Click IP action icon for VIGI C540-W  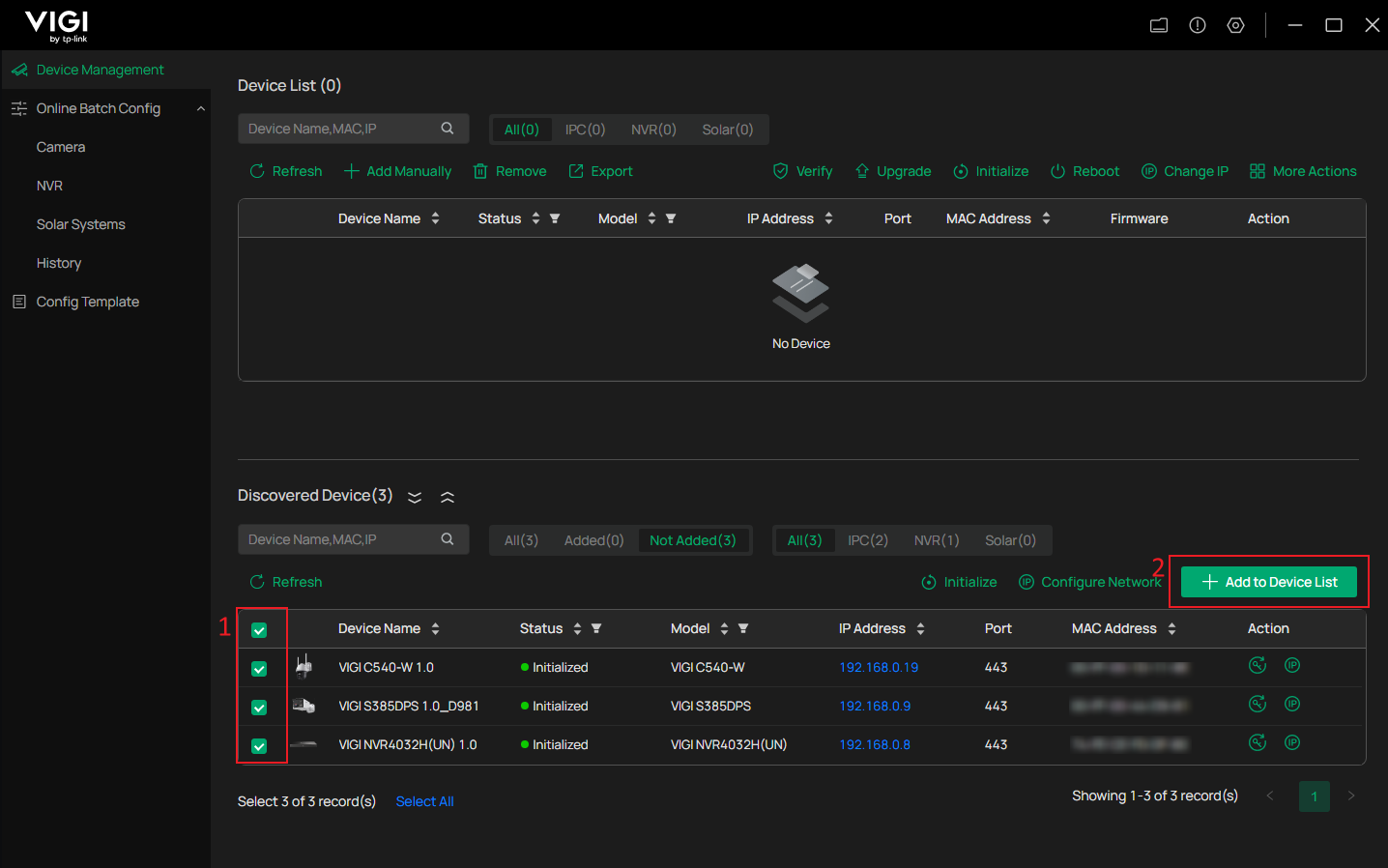1292,665
